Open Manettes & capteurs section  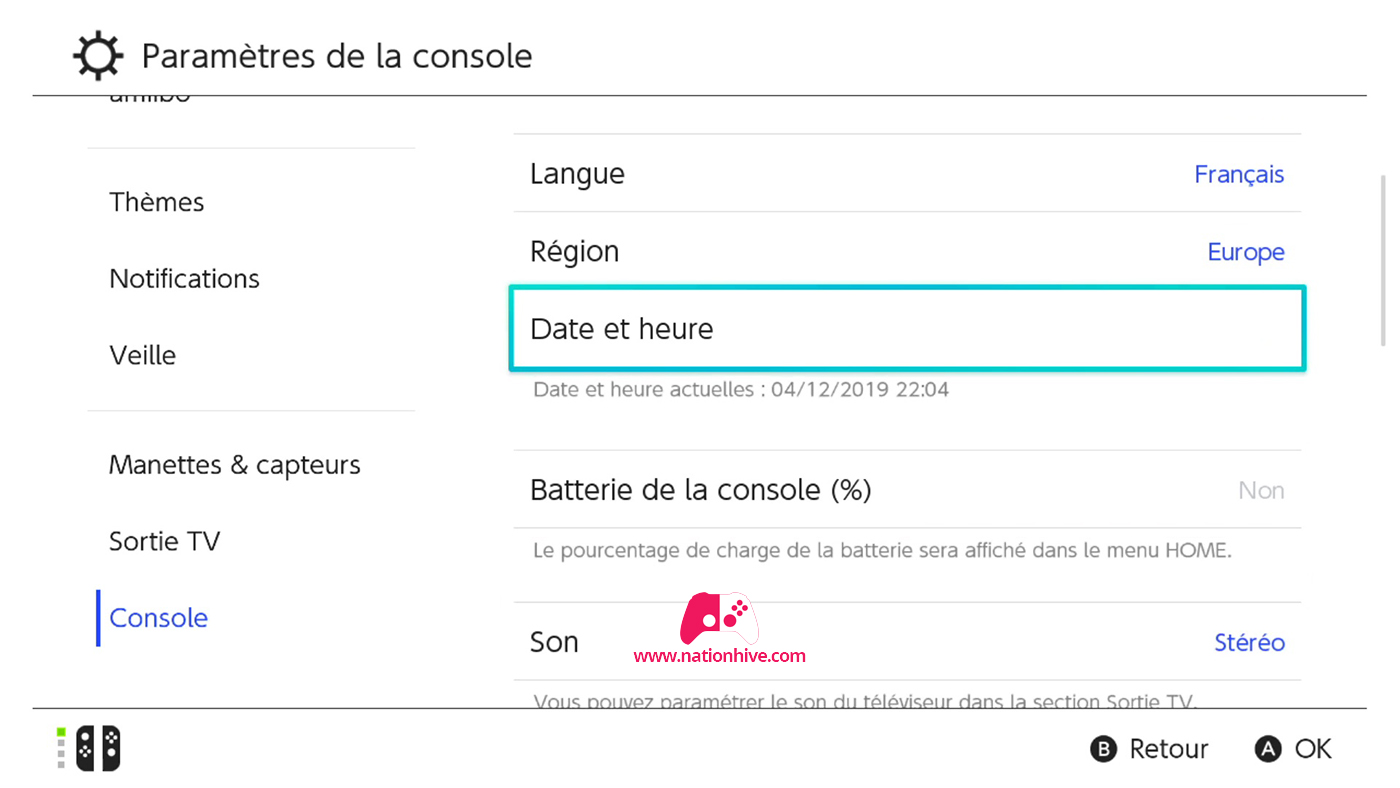[235, 465]
